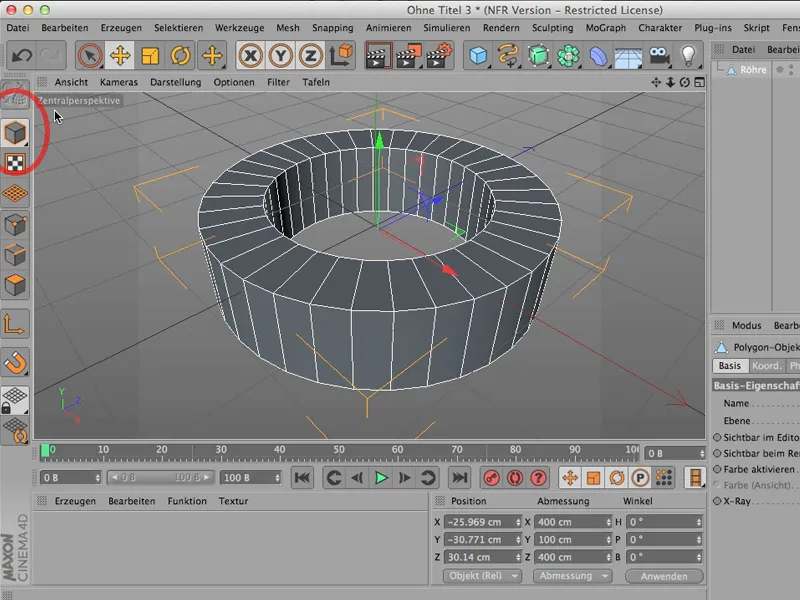
Task: Enable Polygons mode in left sidebar
Action: [16, 285]
